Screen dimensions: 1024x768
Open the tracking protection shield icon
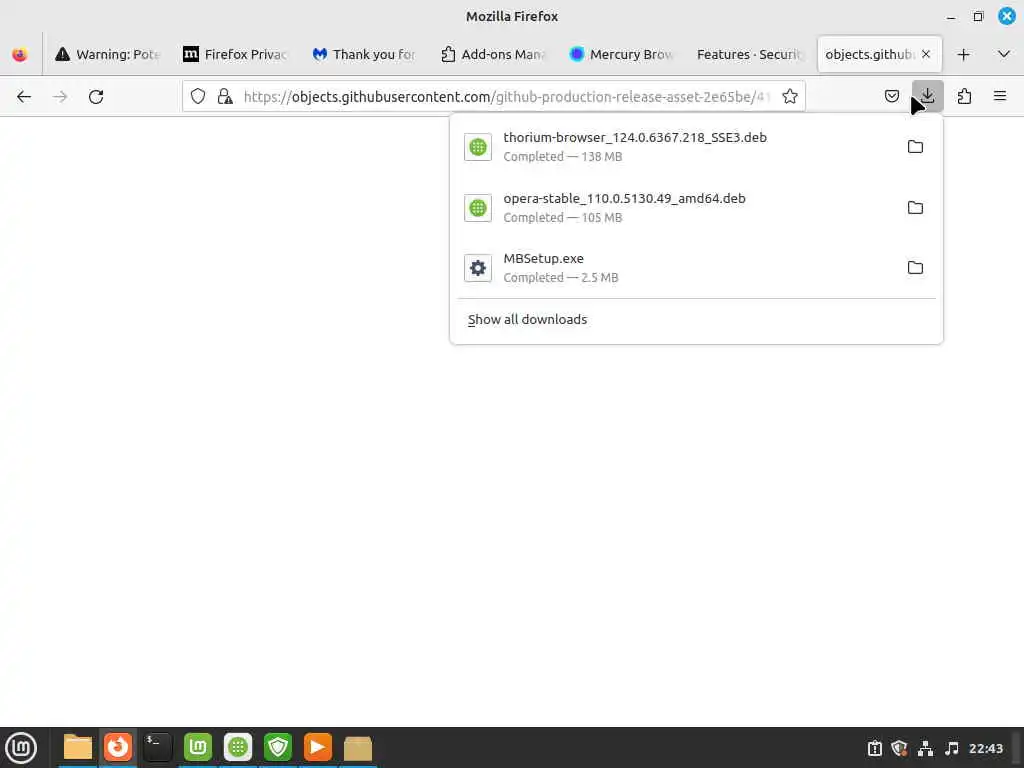[x=198, y=97]
